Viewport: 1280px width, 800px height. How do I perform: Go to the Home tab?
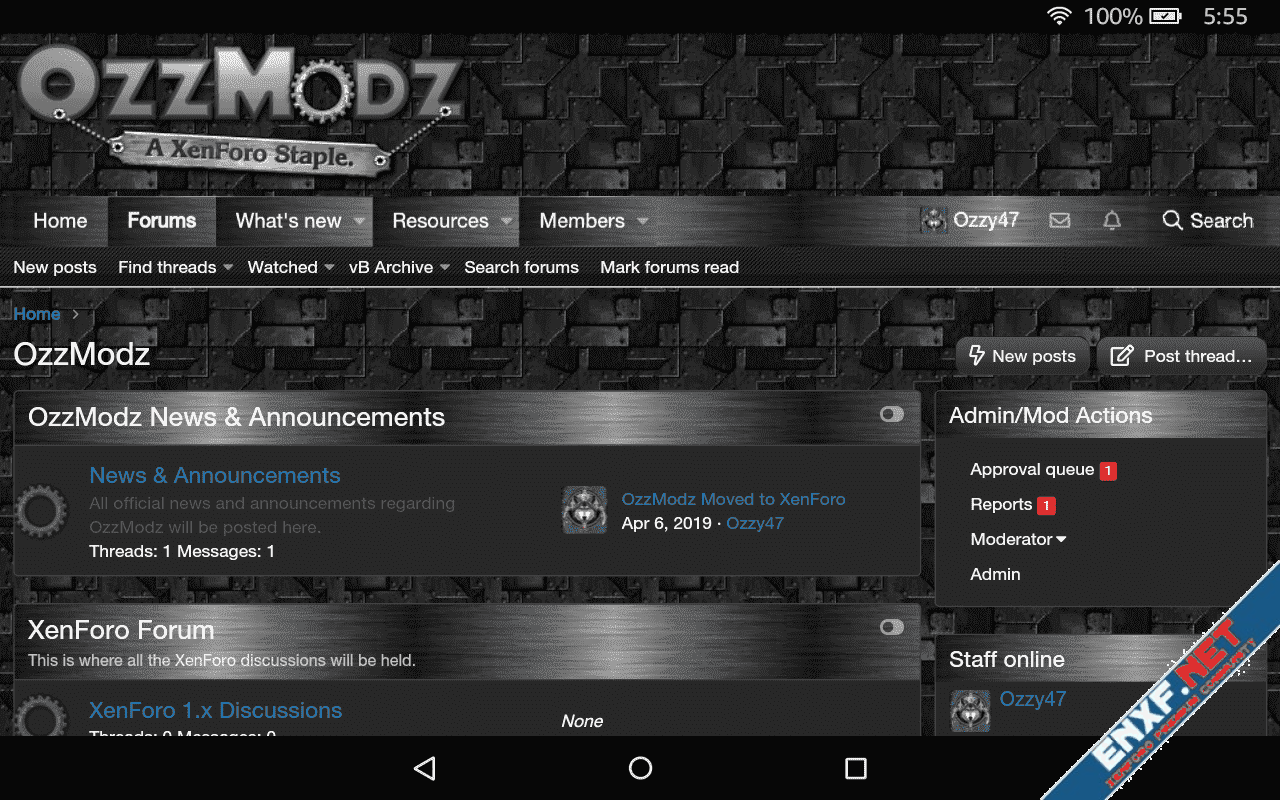[x=60, y=221]
